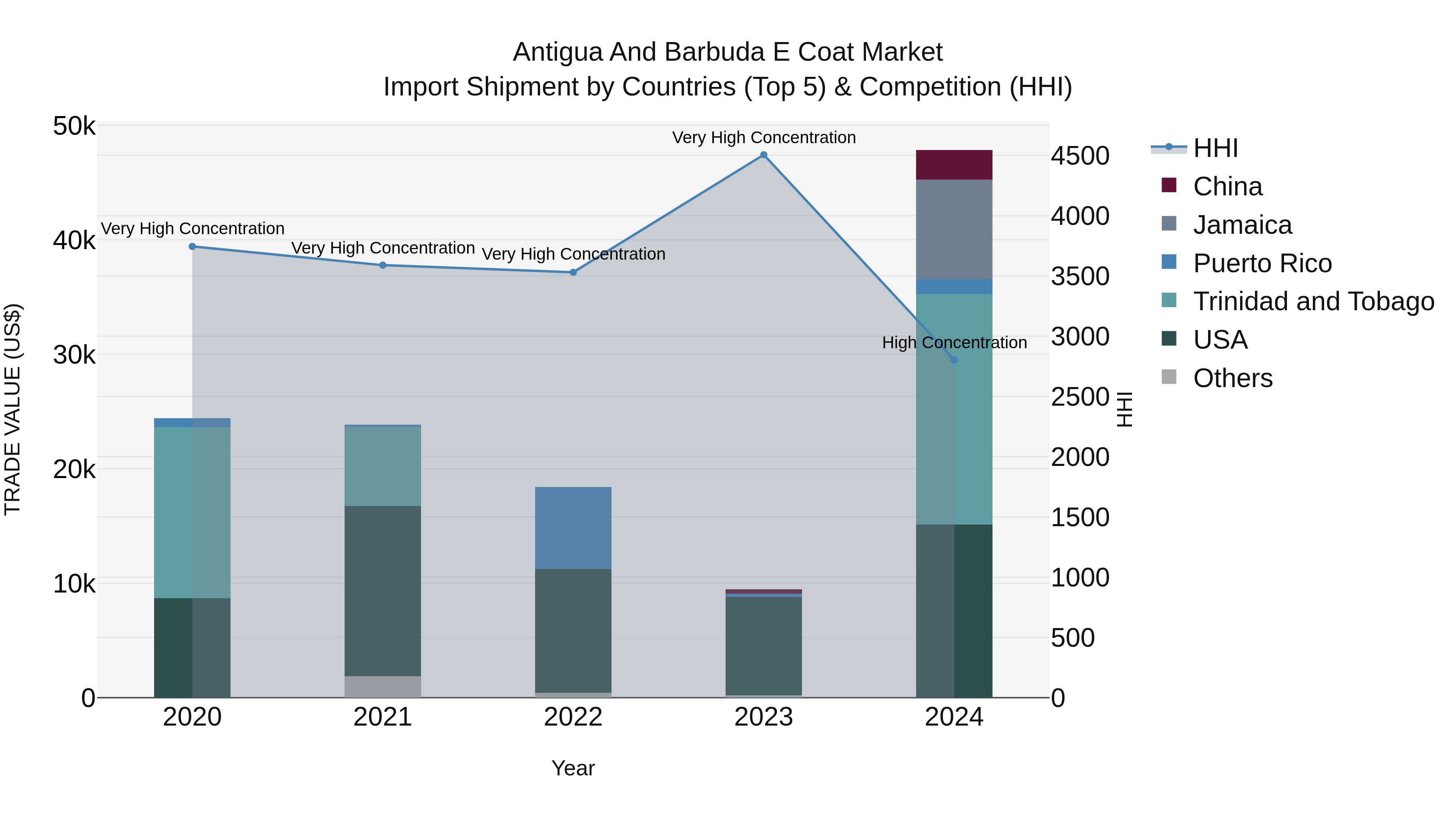Image resolution: width=1456 pixels, height=819 pixels.
Task: Click the '50k' left axis tick label
Action: point(74,126)
